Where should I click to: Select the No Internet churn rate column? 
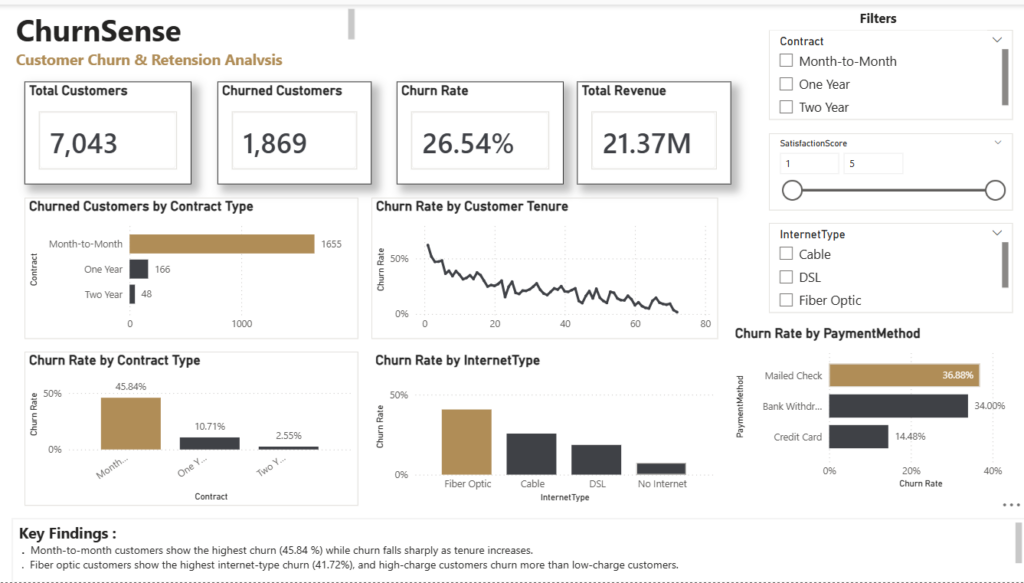(661, 469)
